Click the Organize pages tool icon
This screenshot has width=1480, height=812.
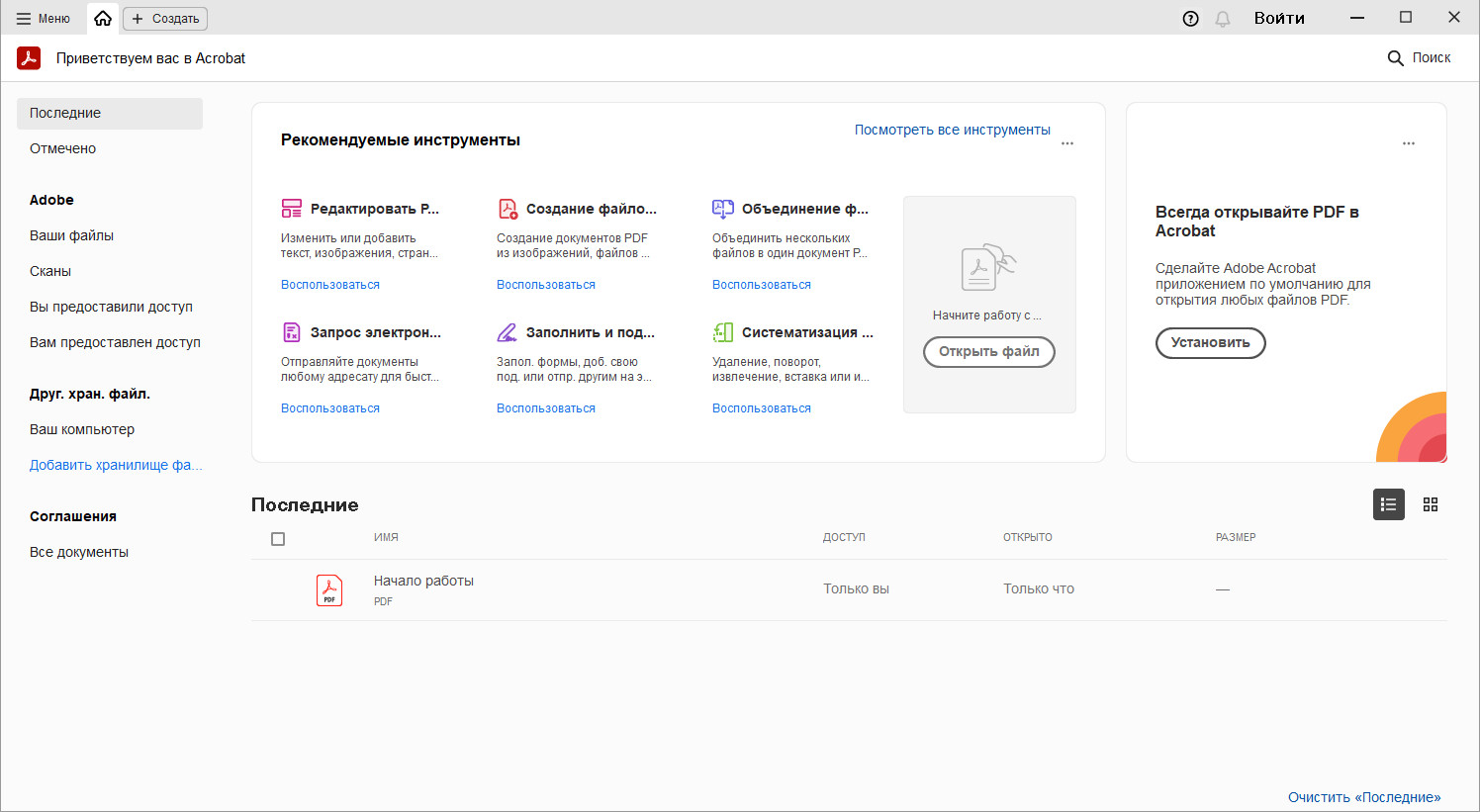coord(723,332)
